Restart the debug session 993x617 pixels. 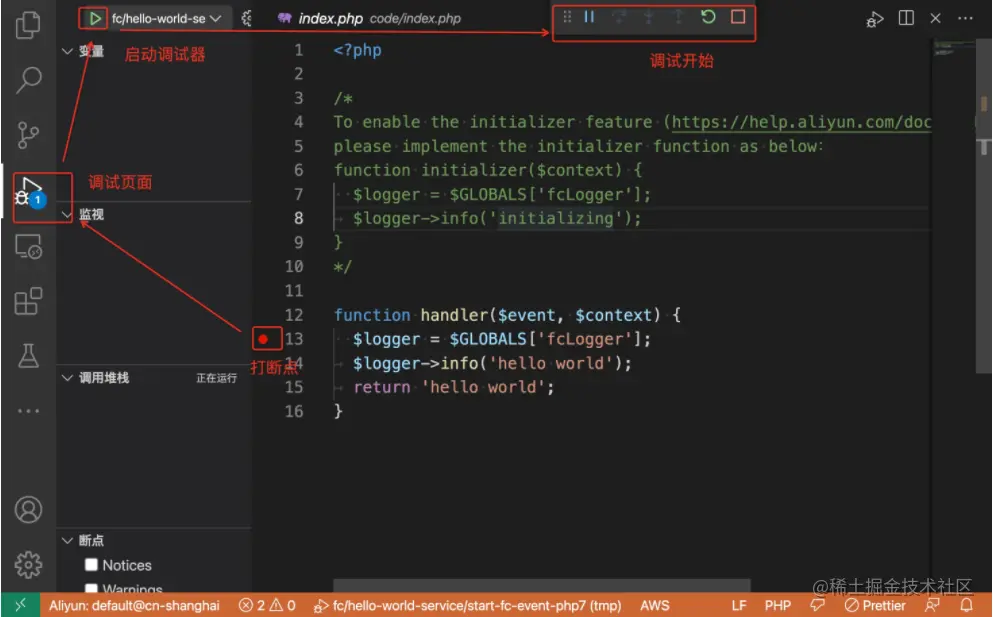(708, 17)
